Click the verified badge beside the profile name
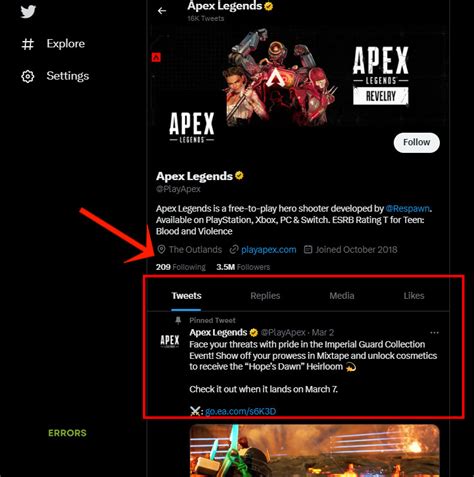 coord(239,175)
